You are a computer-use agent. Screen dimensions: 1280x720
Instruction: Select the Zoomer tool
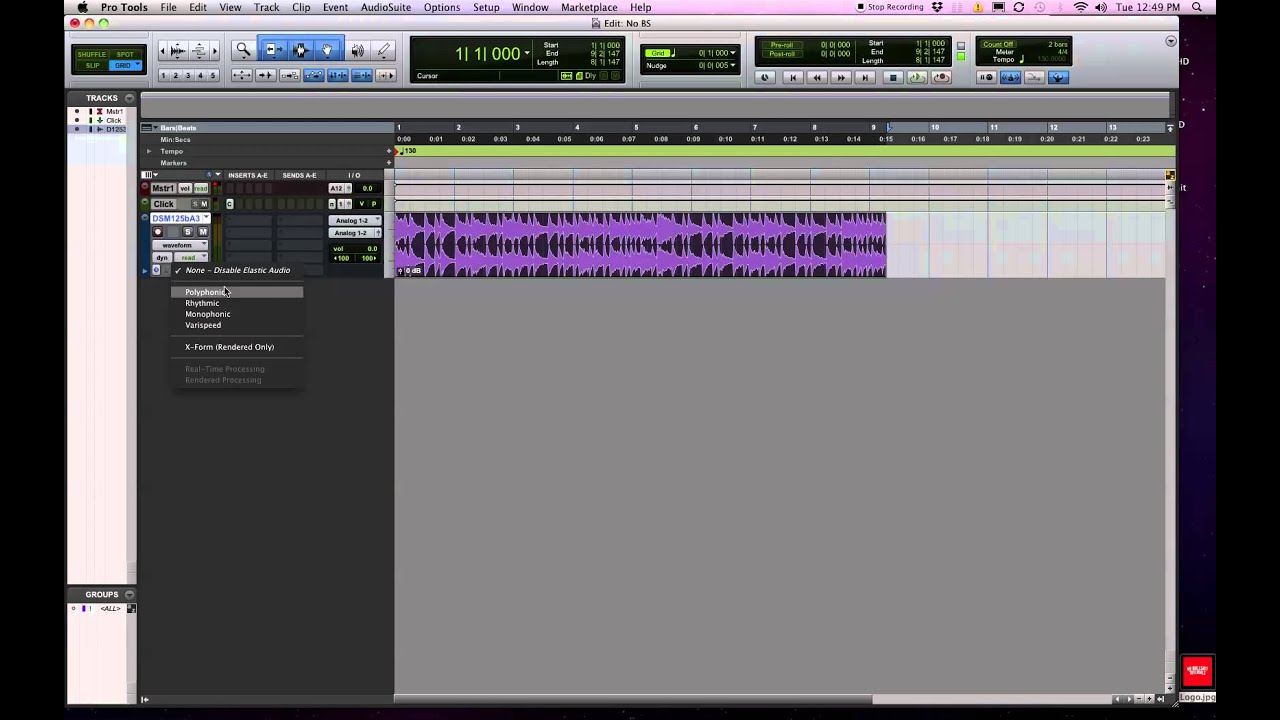click(243, 50)
